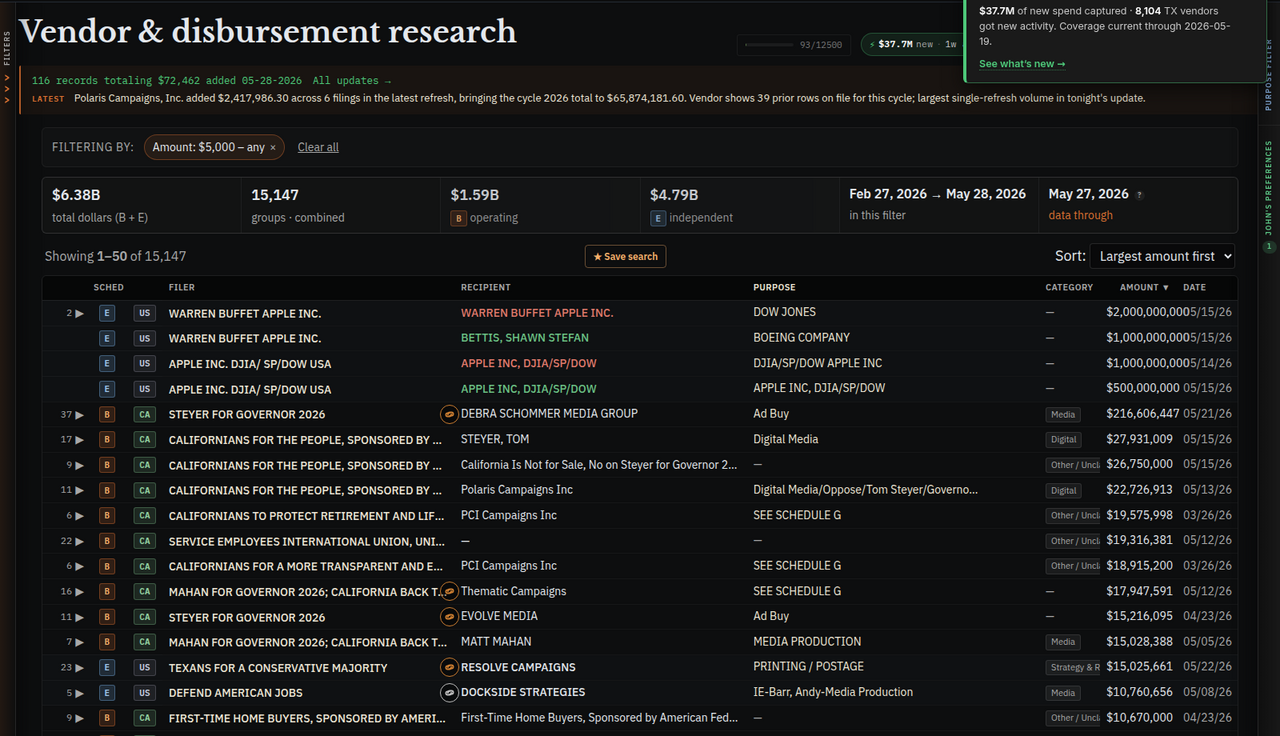
Task: Select the Media category tag on the MATT MAHAN row
Action: [x=1063, y=642]
